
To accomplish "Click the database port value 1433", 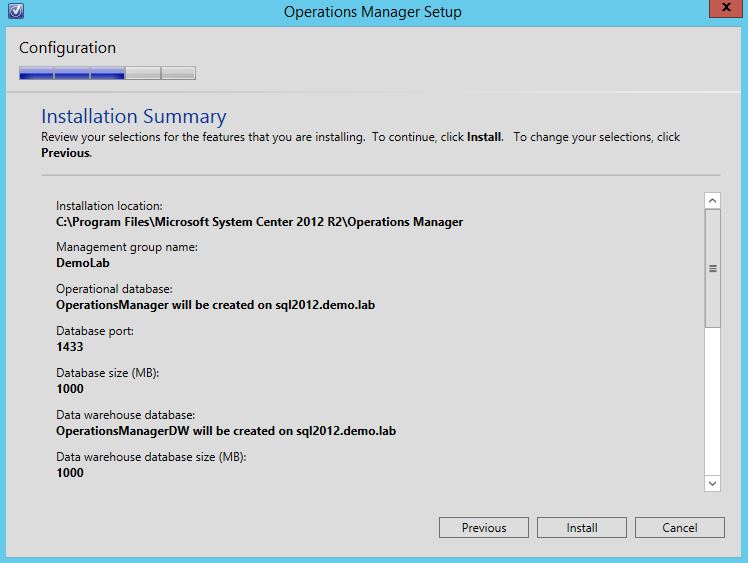I will 70,347.
